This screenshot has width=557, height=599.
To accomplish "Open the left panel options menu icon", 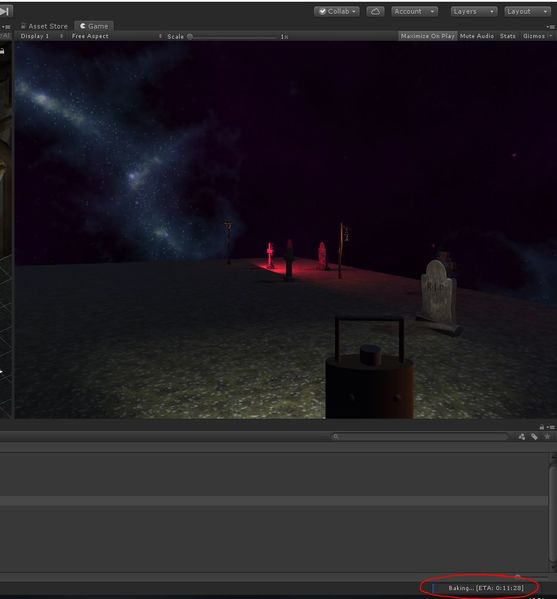I will coord(6,26).
